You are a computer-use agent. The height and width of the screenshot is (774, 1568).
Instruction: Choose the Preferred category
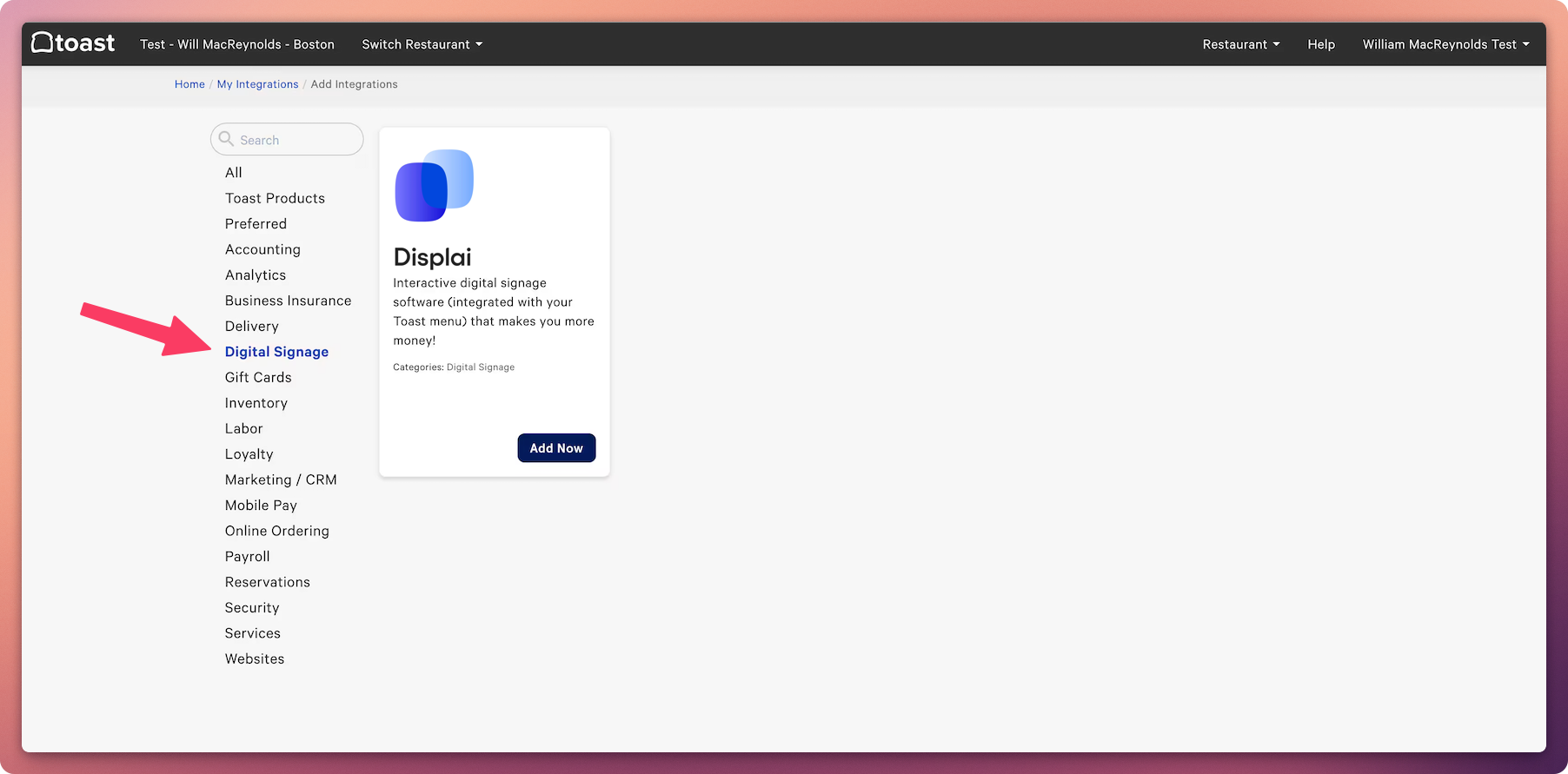(256, 224)
